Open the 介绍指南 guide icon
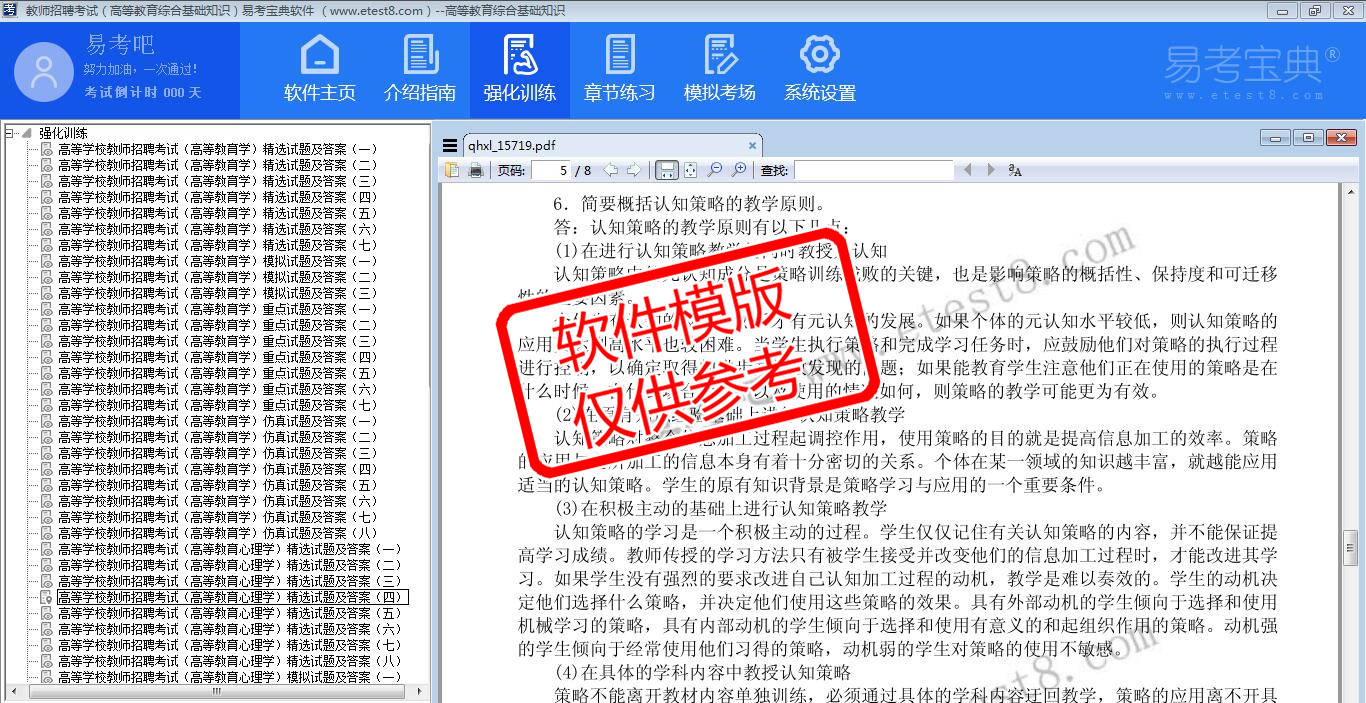The width and height of the screenshot is (1366, 703). pos(420,56)
